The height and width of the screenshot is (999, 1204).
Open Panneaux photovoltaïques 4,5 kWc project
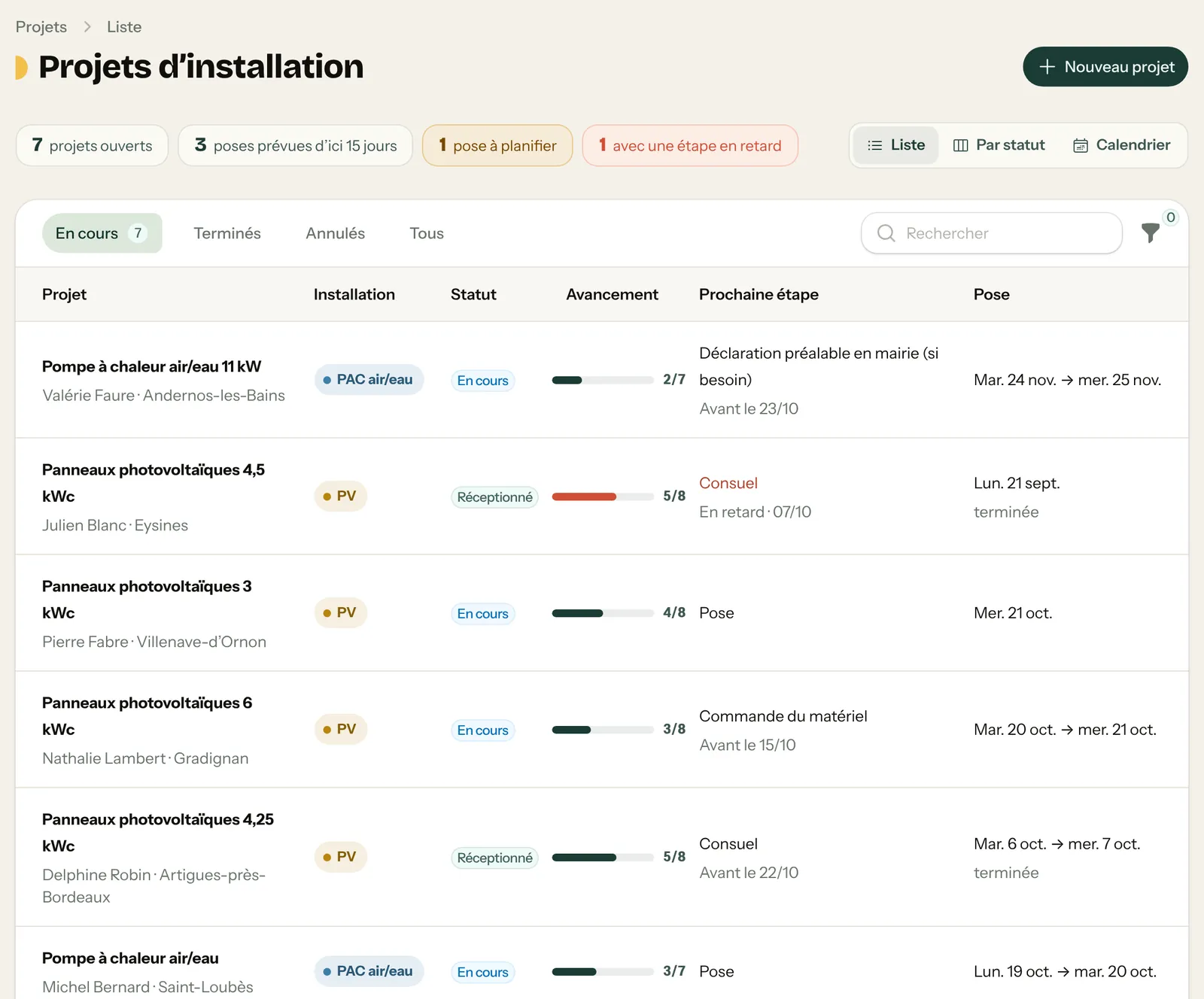point(154,483)
